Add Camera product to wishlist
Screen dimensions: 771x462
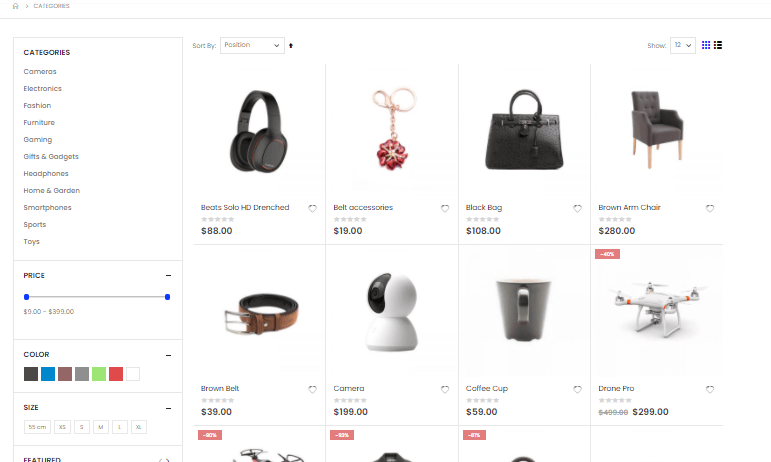tap(445, 389)
